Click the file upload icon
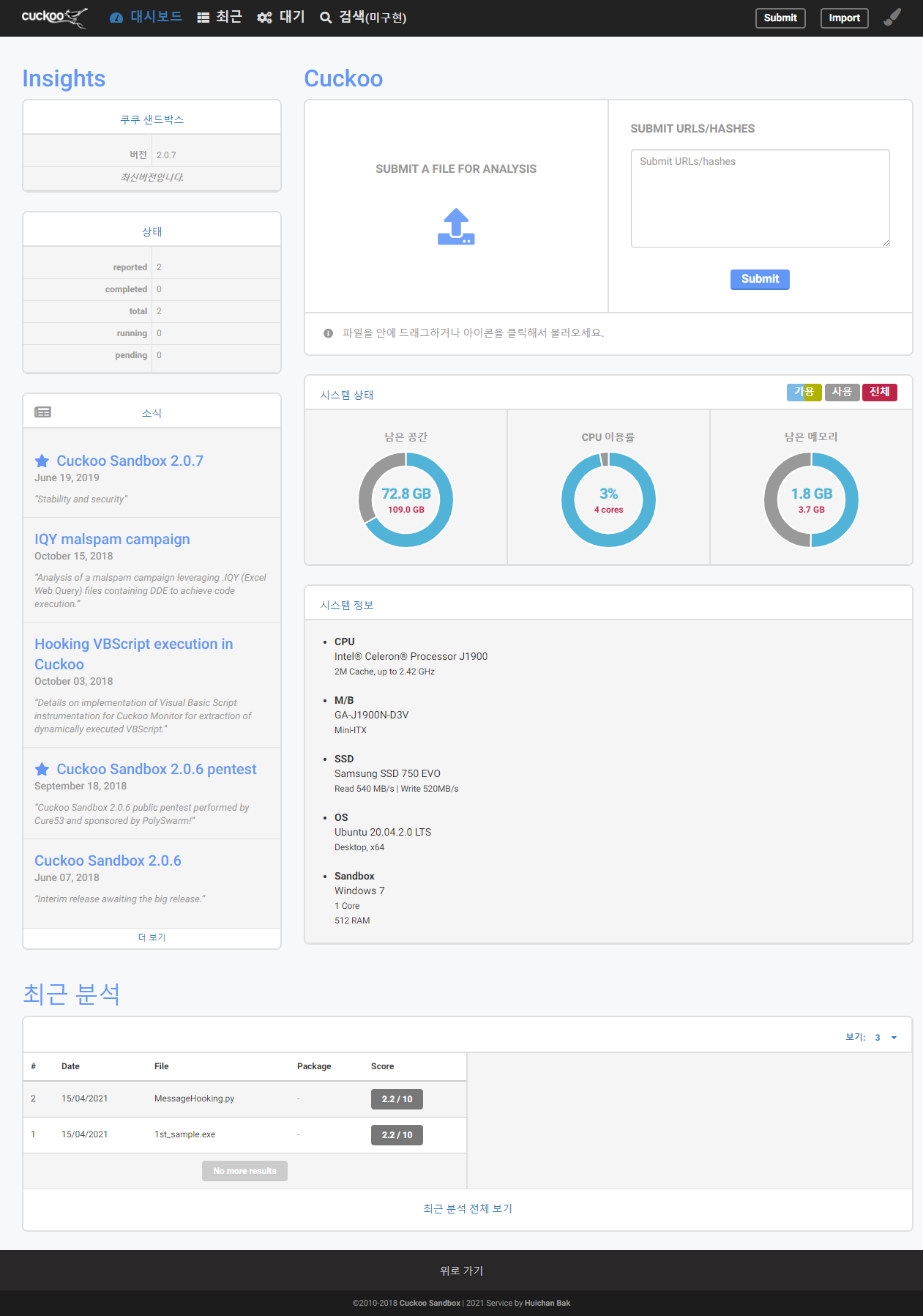The width and height of the screenshot is (923, 1316). point(456,226)
